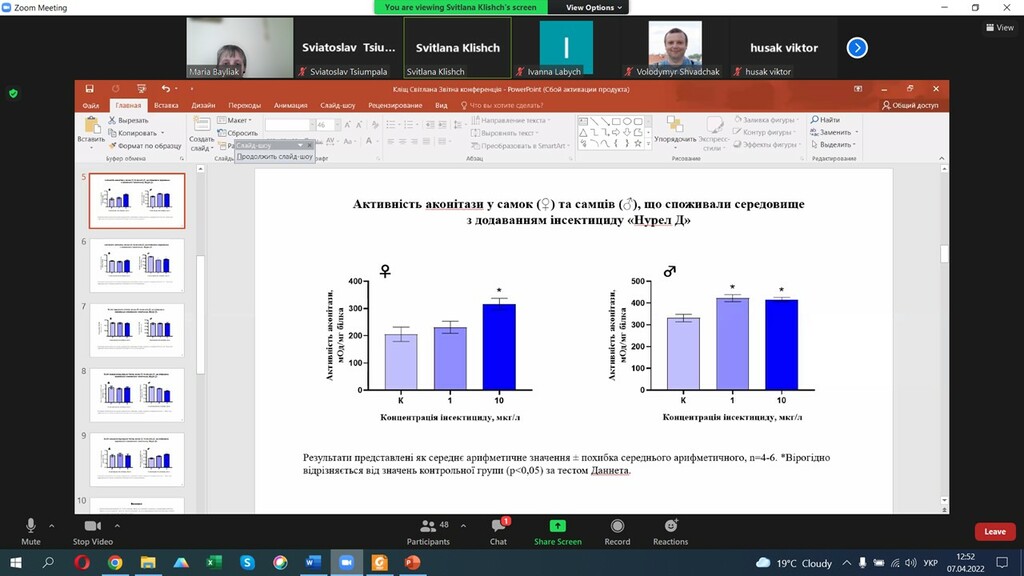Open Chrome from the Windows taskbar
Screen dimensions: 1024x576
point(115,562)
